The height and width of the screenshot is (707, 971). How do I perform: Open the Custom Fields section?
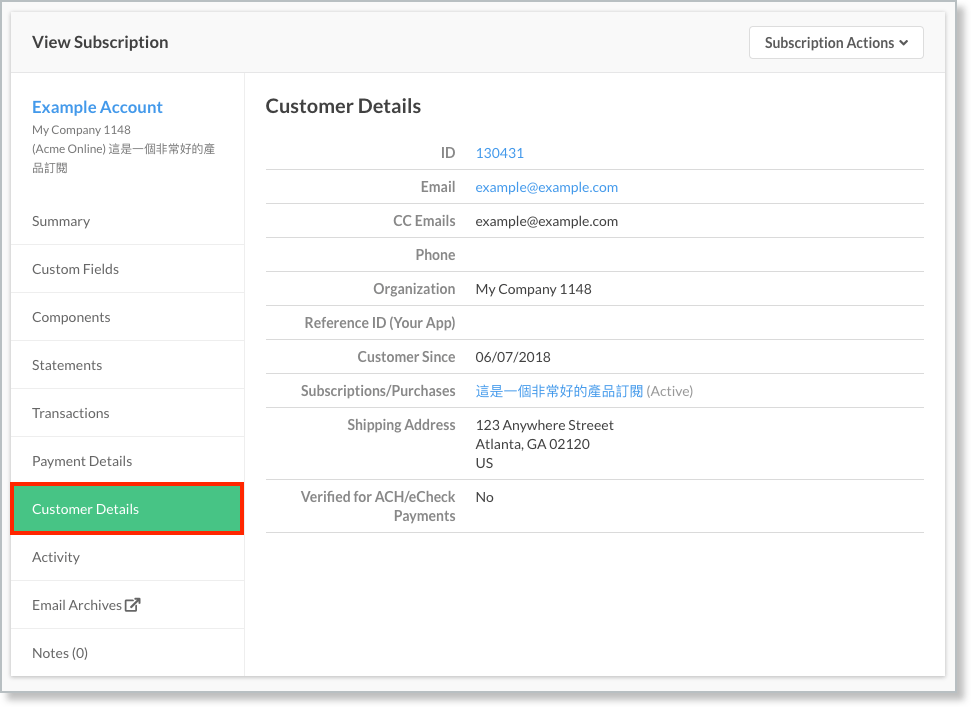click(x=75, y=268)
